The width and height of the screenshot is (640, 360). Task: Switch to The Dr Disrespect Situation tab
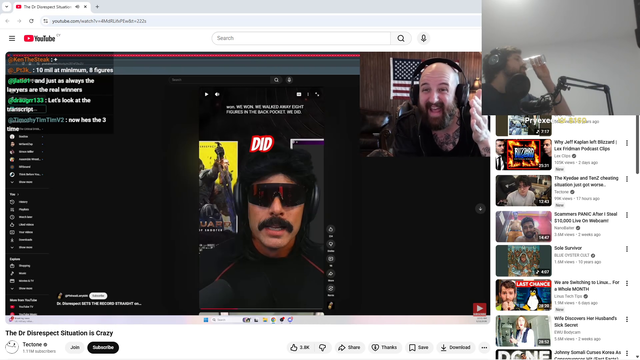pyautogui.click(x=47, y=7)
